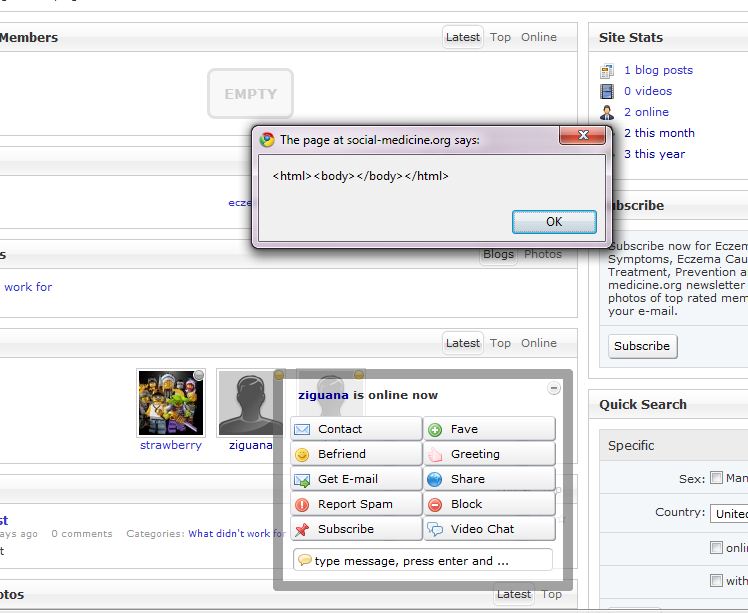
Task: Click the Report Spam warning icon
Action: coord(302,505)
